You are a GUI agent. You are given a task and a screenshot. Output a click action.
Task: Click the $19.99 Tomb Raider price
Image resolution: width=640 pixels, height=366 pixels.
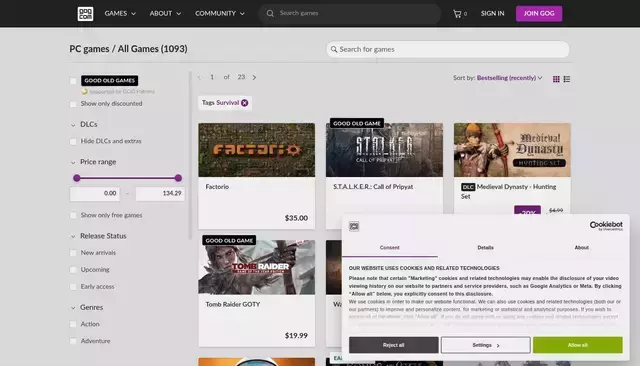point(296,336)
